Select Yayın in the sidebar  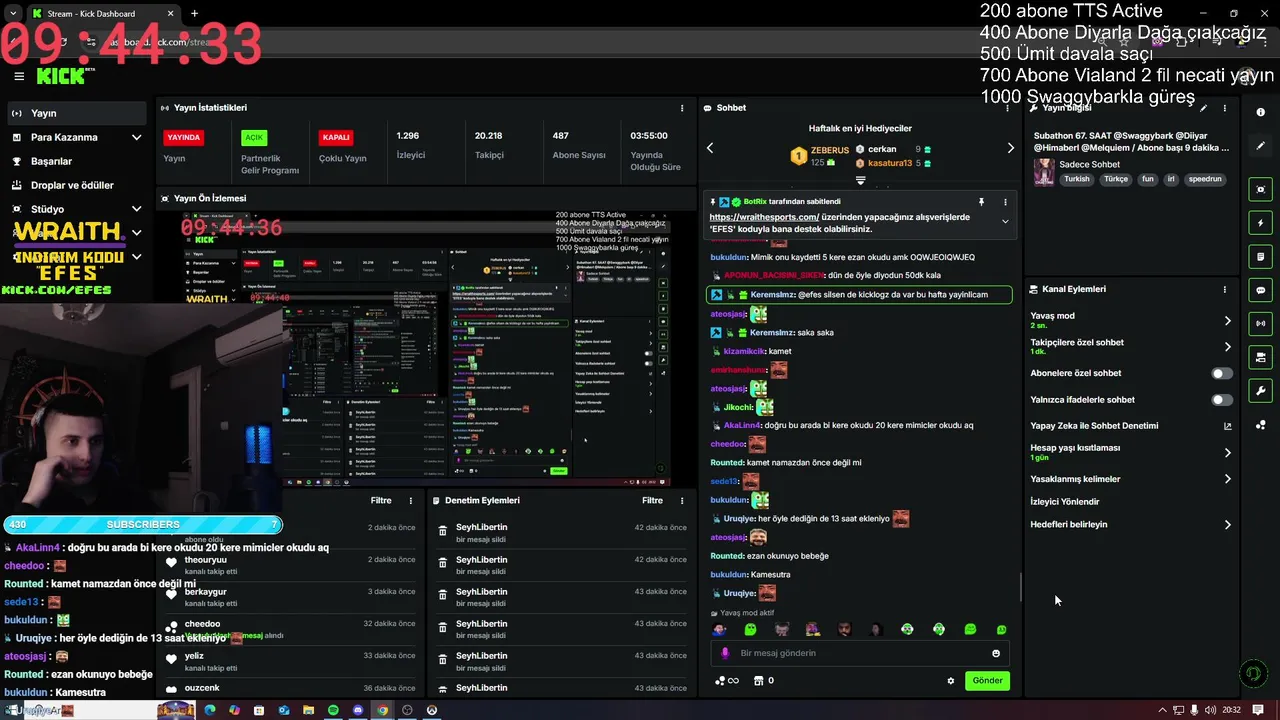pyautogui.click(x=77, y=113)
